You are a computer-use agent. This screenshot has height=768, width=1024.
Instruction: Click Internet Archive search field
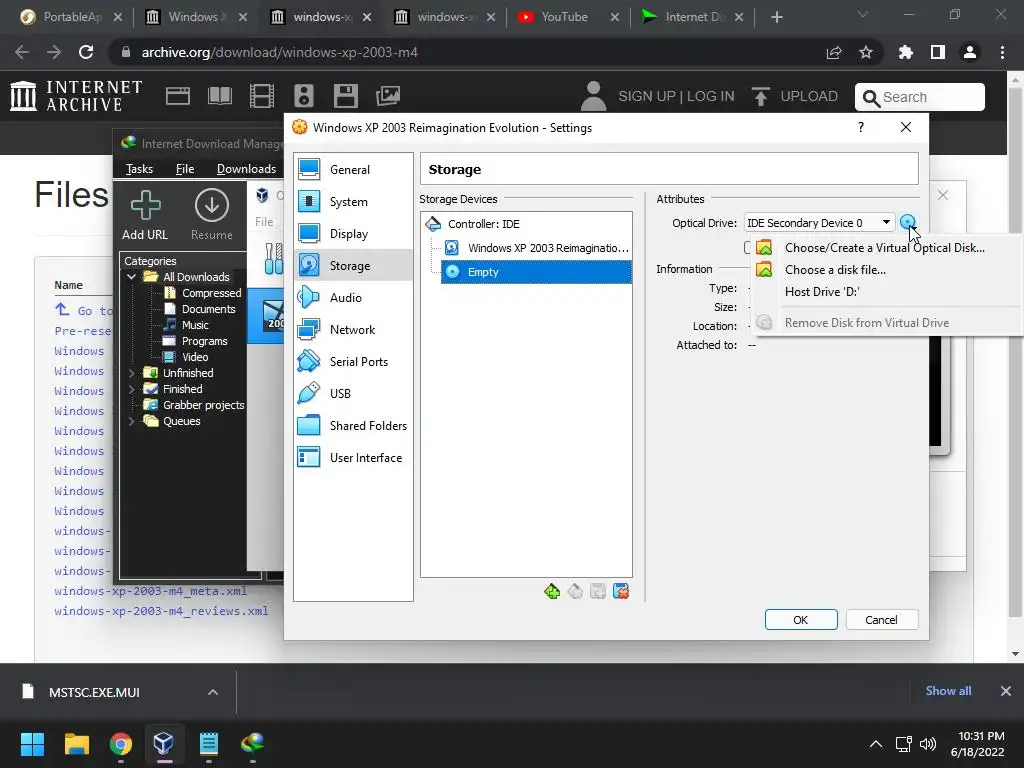920,97
